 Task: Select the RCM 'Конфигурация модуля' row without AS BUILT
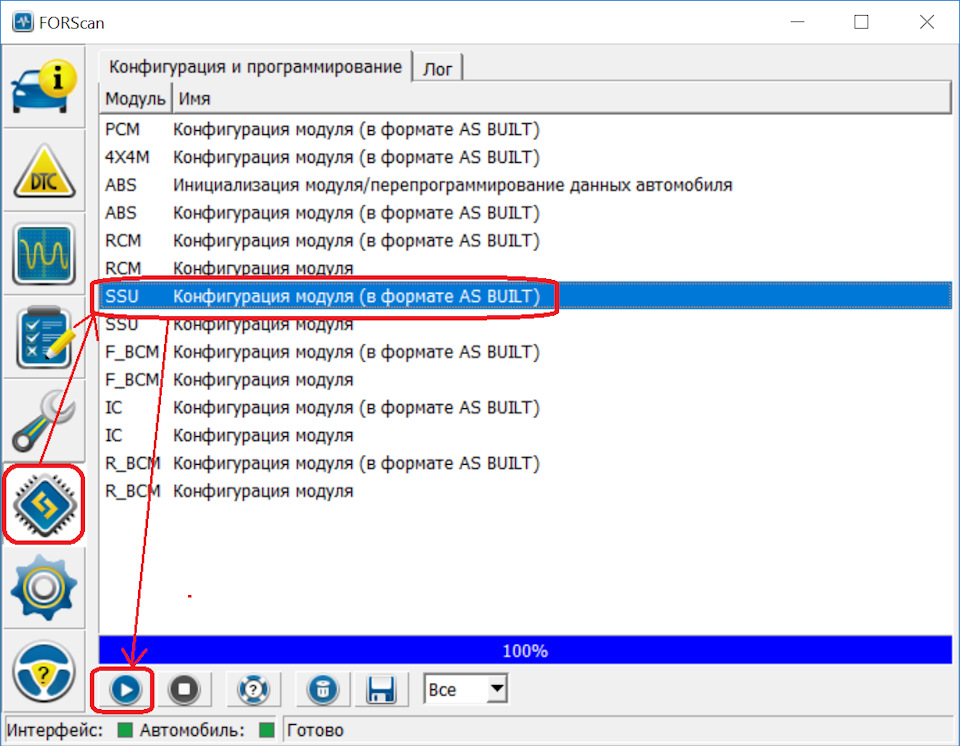[525, 268]
